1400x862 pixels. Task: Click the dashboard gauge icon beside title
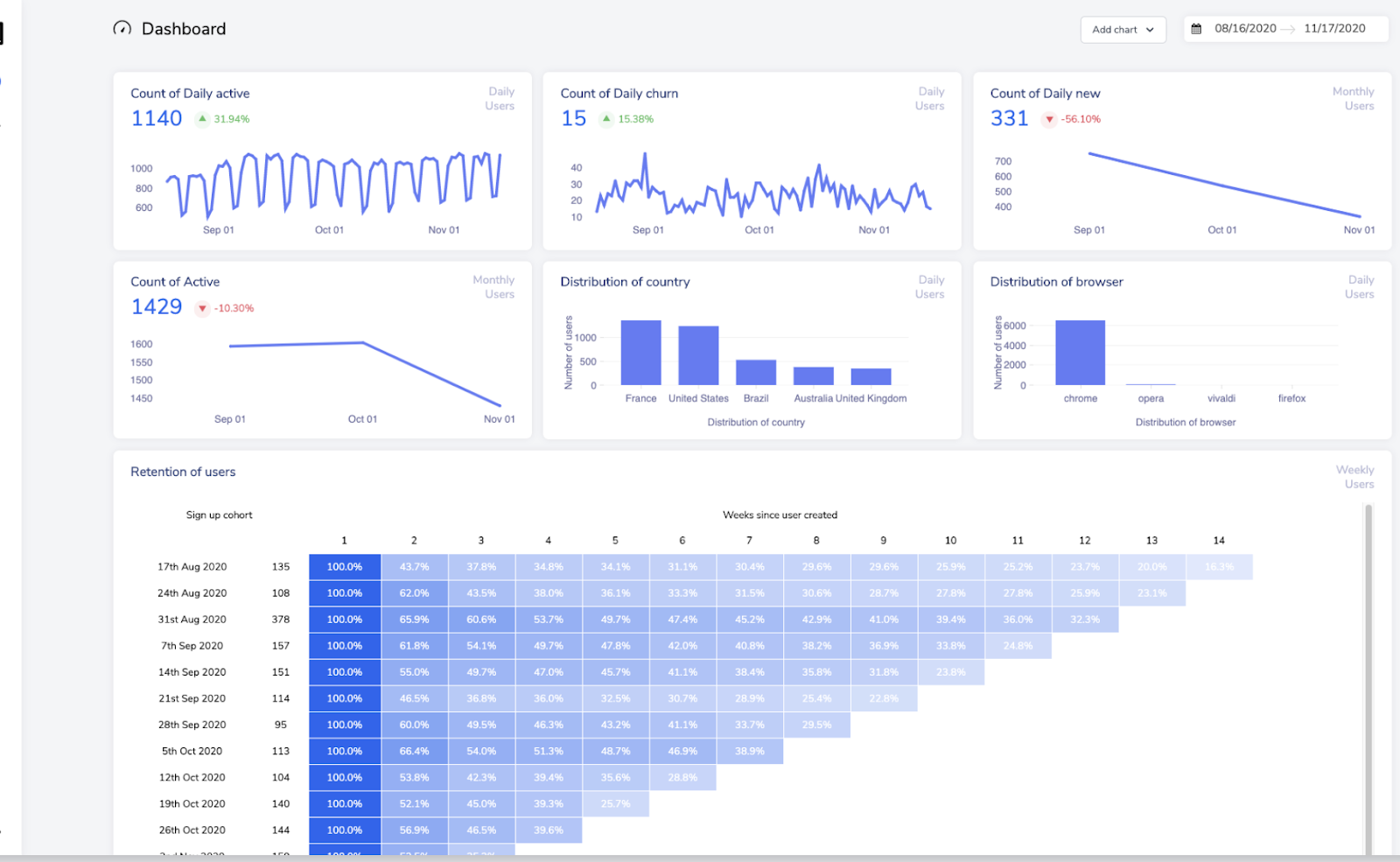tap(122, 28)
